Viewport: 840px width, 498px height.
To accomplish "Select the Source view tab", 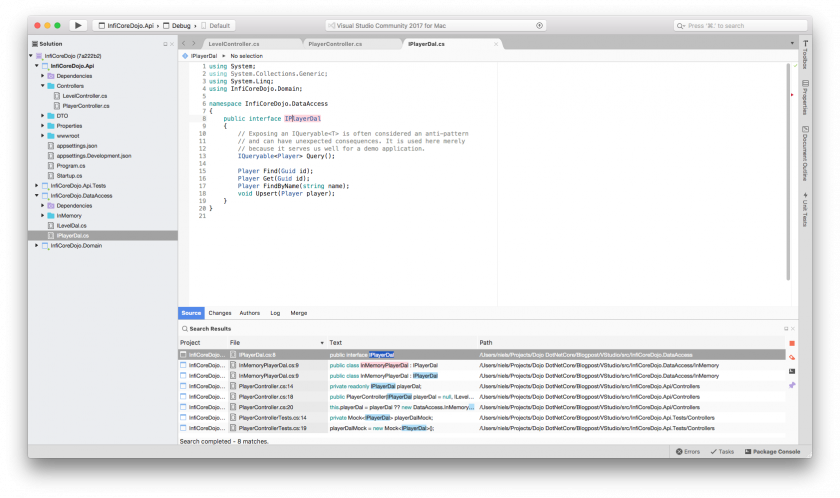I will pyautogui.click(x=191, y=313).
